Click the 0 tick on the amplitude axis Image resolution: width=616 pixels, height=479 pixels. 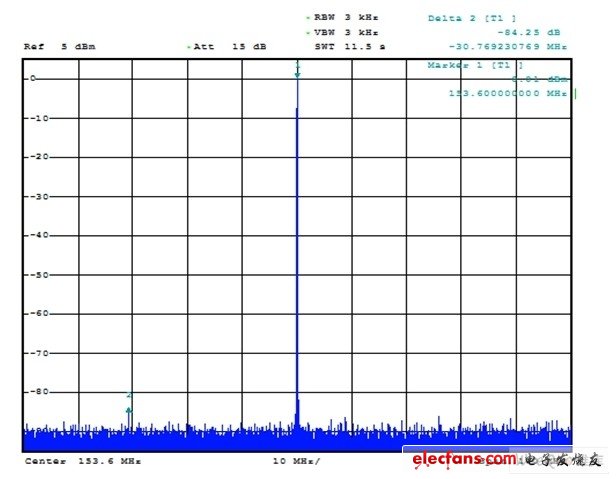[33, 78]
